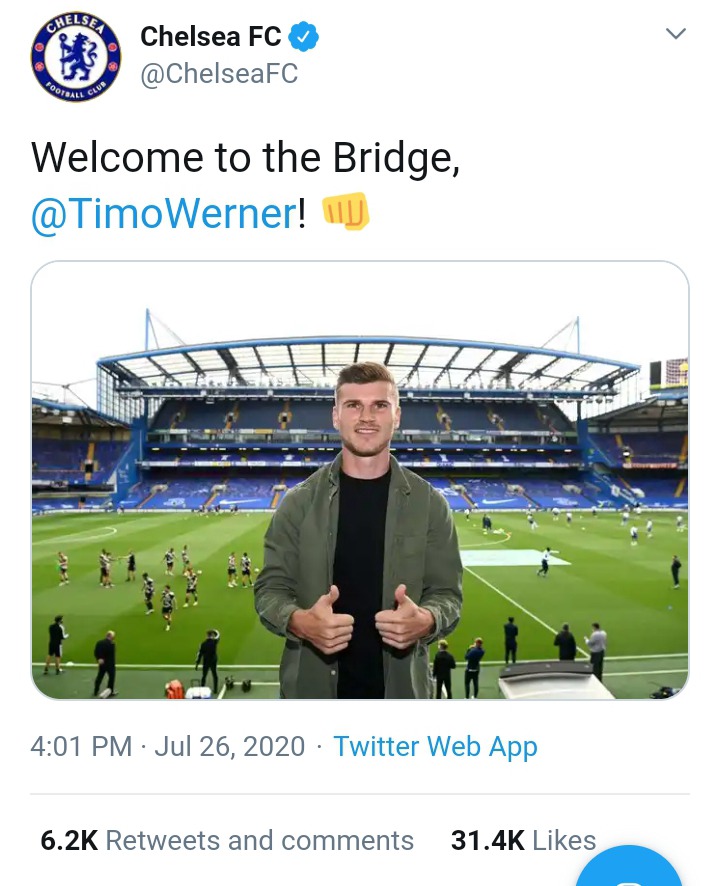Image resolution: width=720 pixels, height=886 pixels.
Task: Click the blue verified badge
Action: click(304, 38)
